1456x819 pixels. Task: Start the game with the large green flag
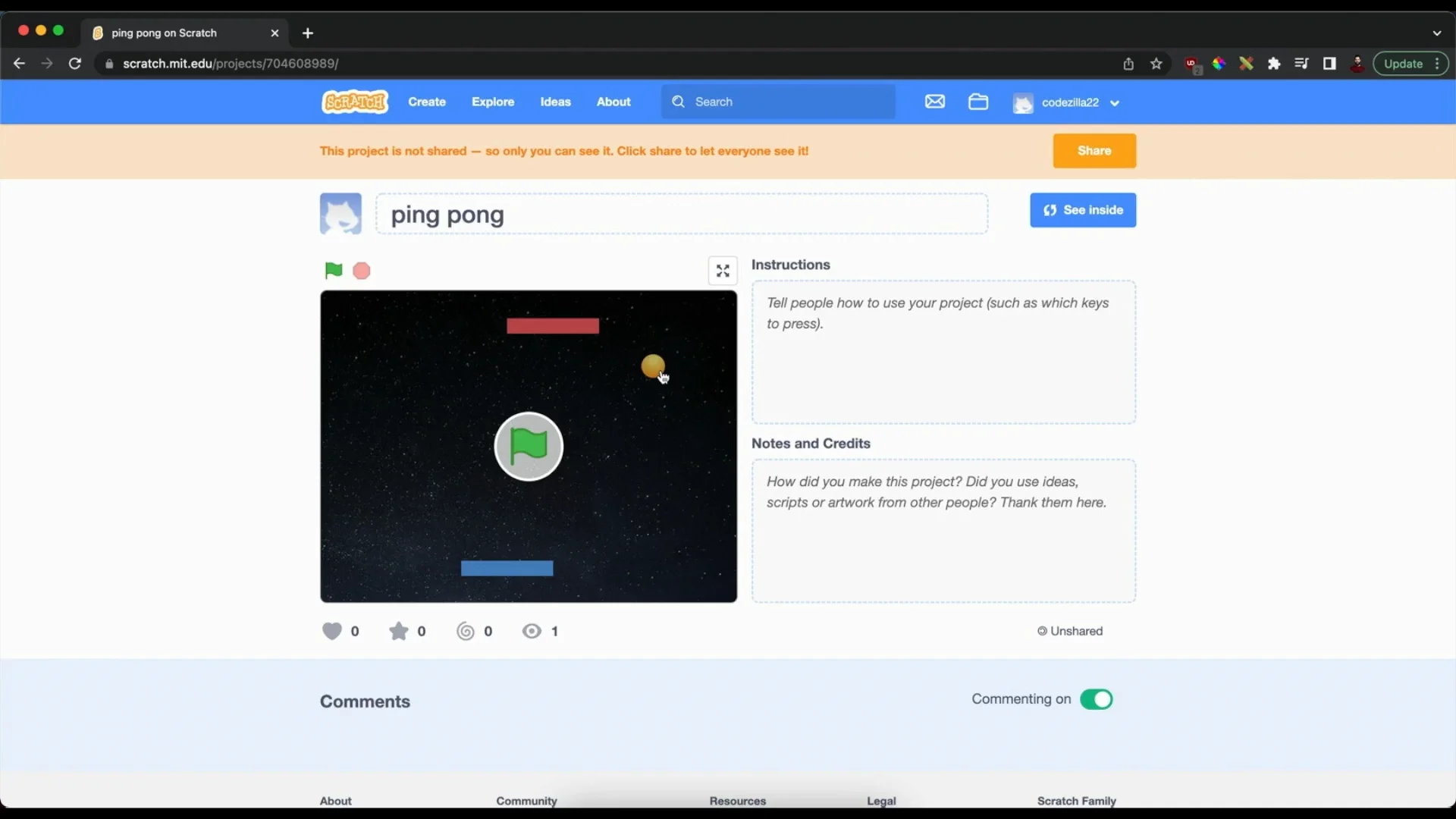coord(529,447)
